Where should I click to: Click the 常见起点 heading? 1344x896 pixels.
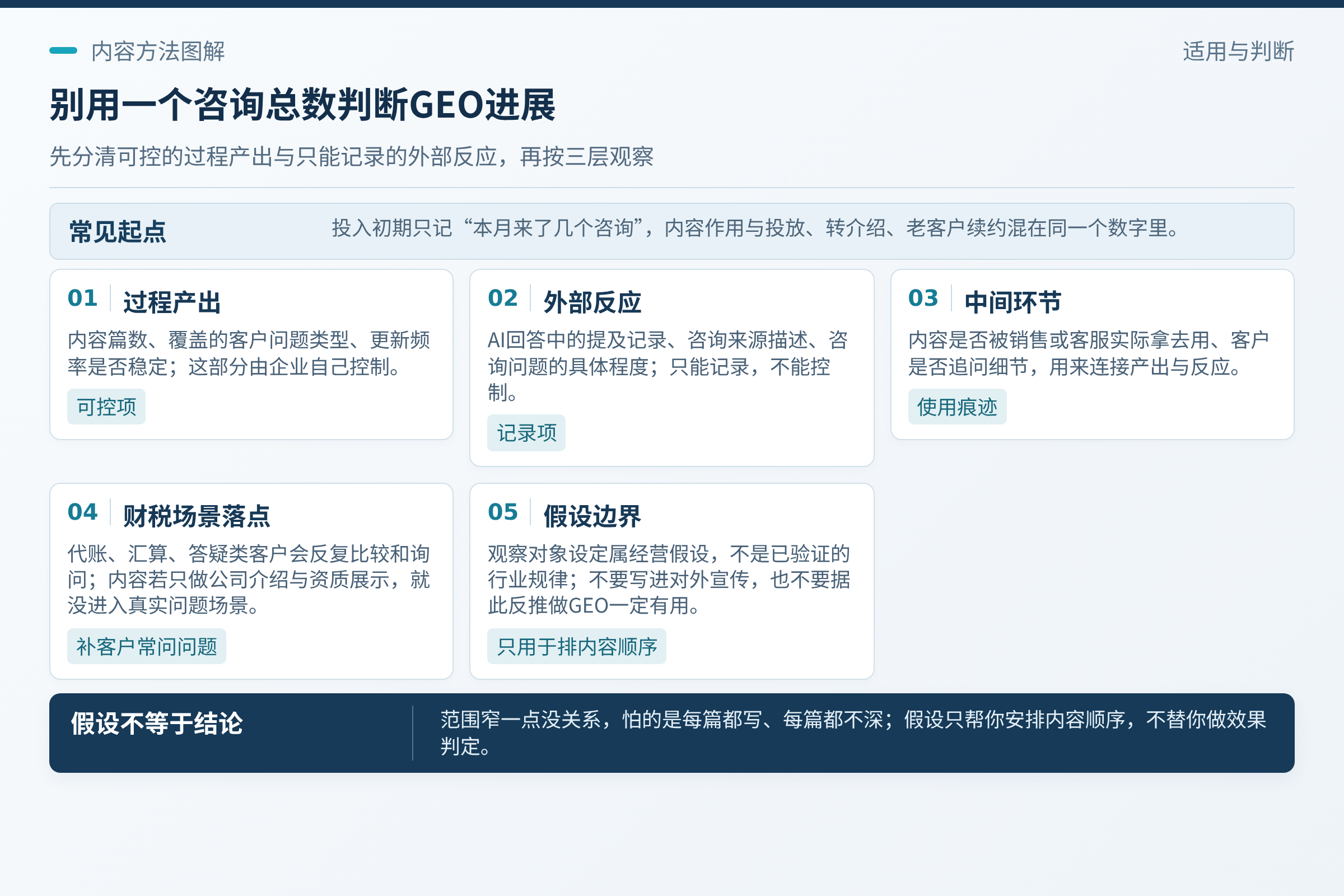(x=118, y=232)
